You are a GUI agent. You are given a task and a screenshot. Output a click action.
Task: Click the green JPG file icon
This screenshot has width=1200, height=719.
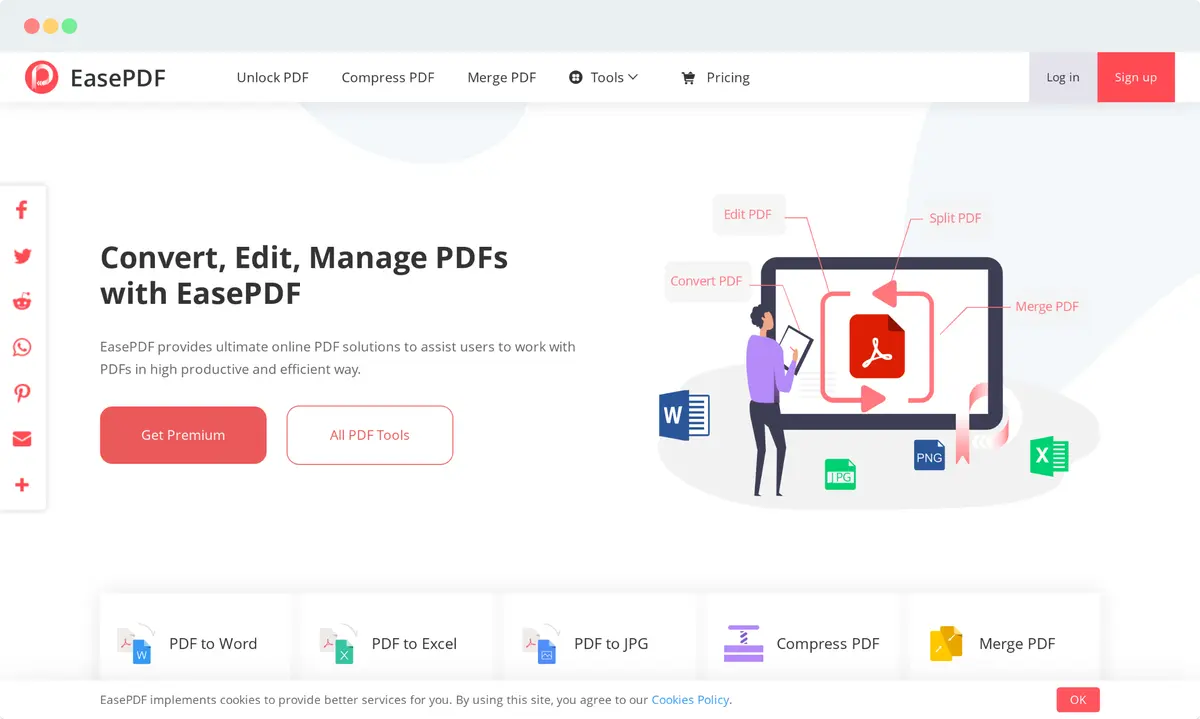pyautogui.click(x=840, y=474)
